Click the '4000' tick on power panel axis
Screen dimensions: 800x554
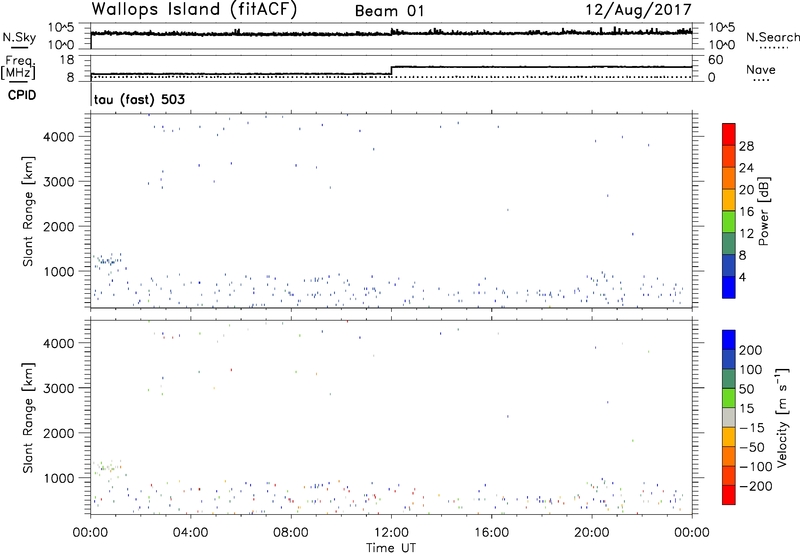click(58, 137)
